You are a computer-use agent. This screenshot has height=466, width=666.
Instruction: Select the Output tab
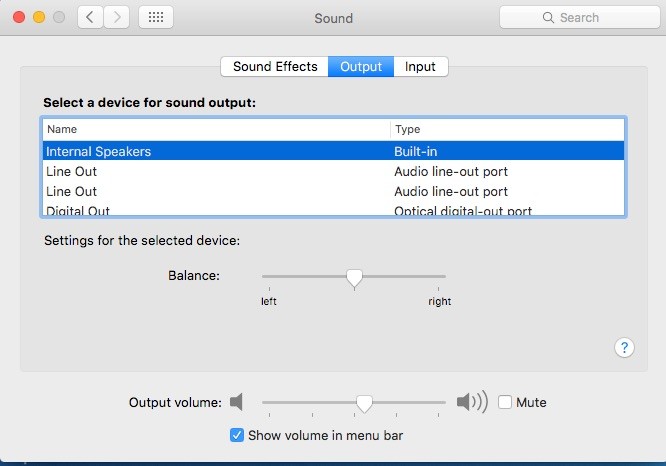(x=361, y=67)
